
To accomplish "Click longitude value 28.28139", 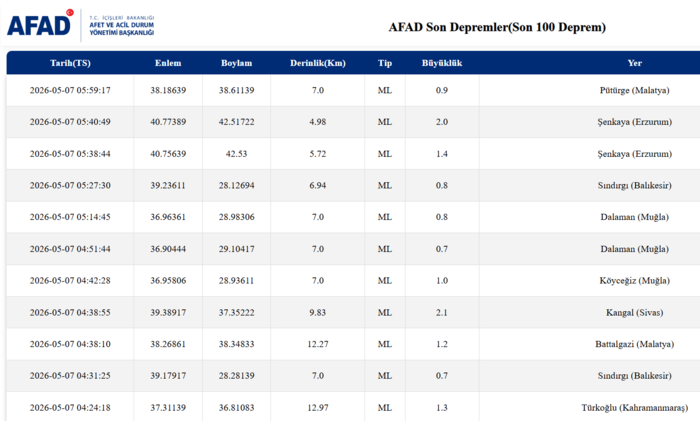I will tap(236, 376).
